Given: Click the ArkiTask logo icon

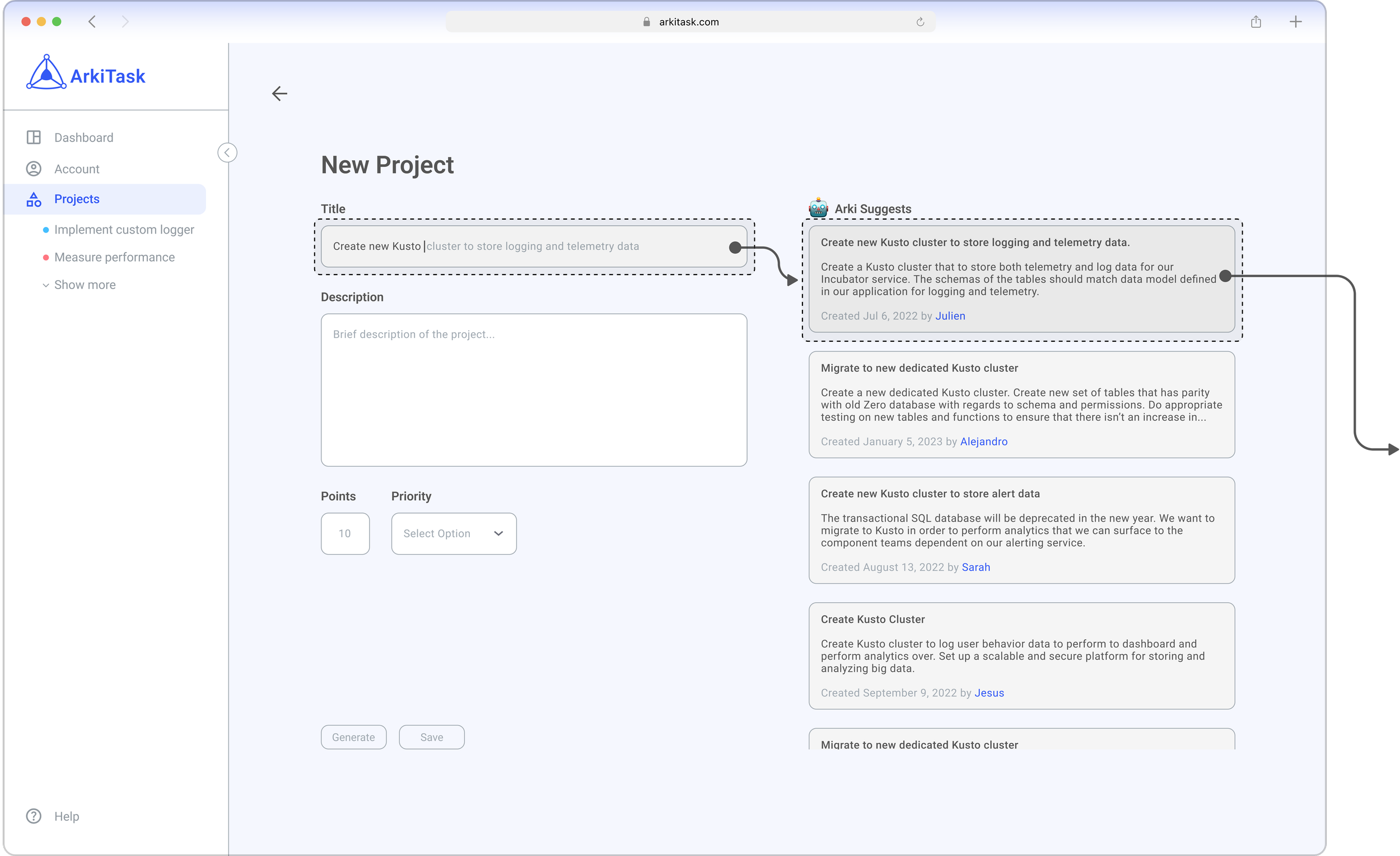Looking at the screenshot, I should [x=46, y=73].
